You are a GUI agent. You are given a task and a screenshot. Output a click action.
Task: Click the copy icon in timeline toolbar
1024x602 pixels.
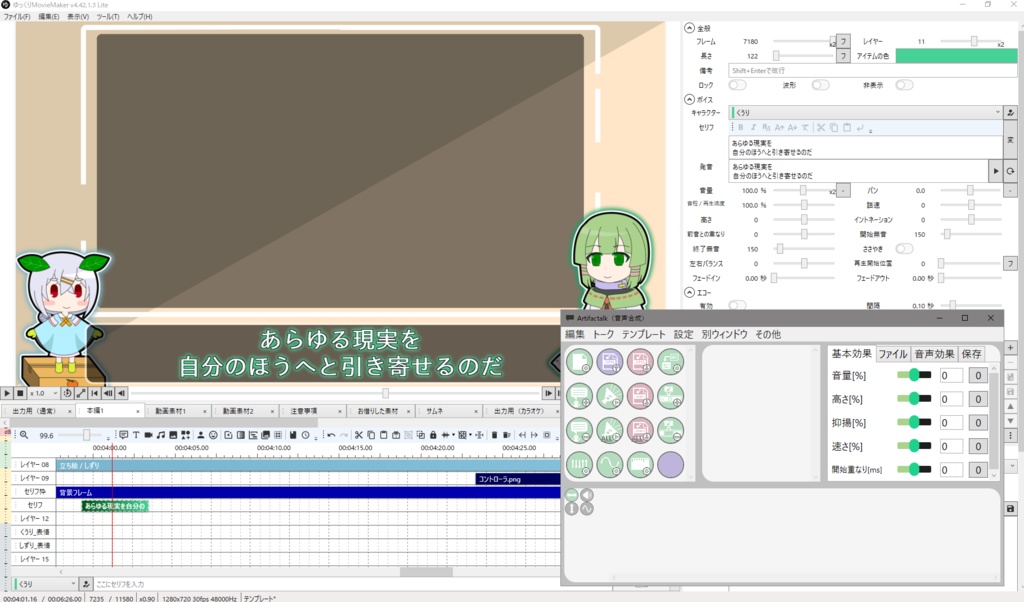point(371,435)
